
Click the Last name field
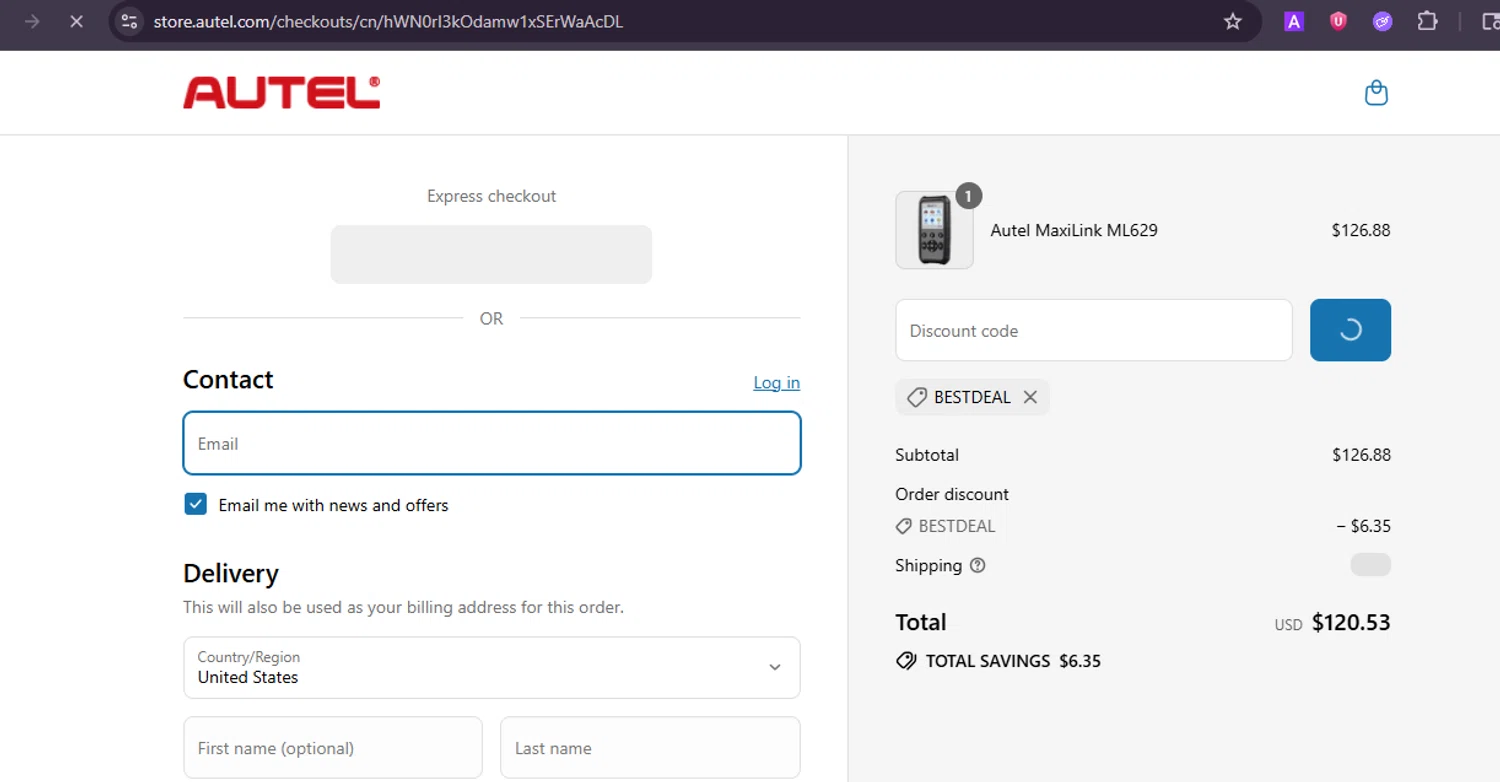650,747
